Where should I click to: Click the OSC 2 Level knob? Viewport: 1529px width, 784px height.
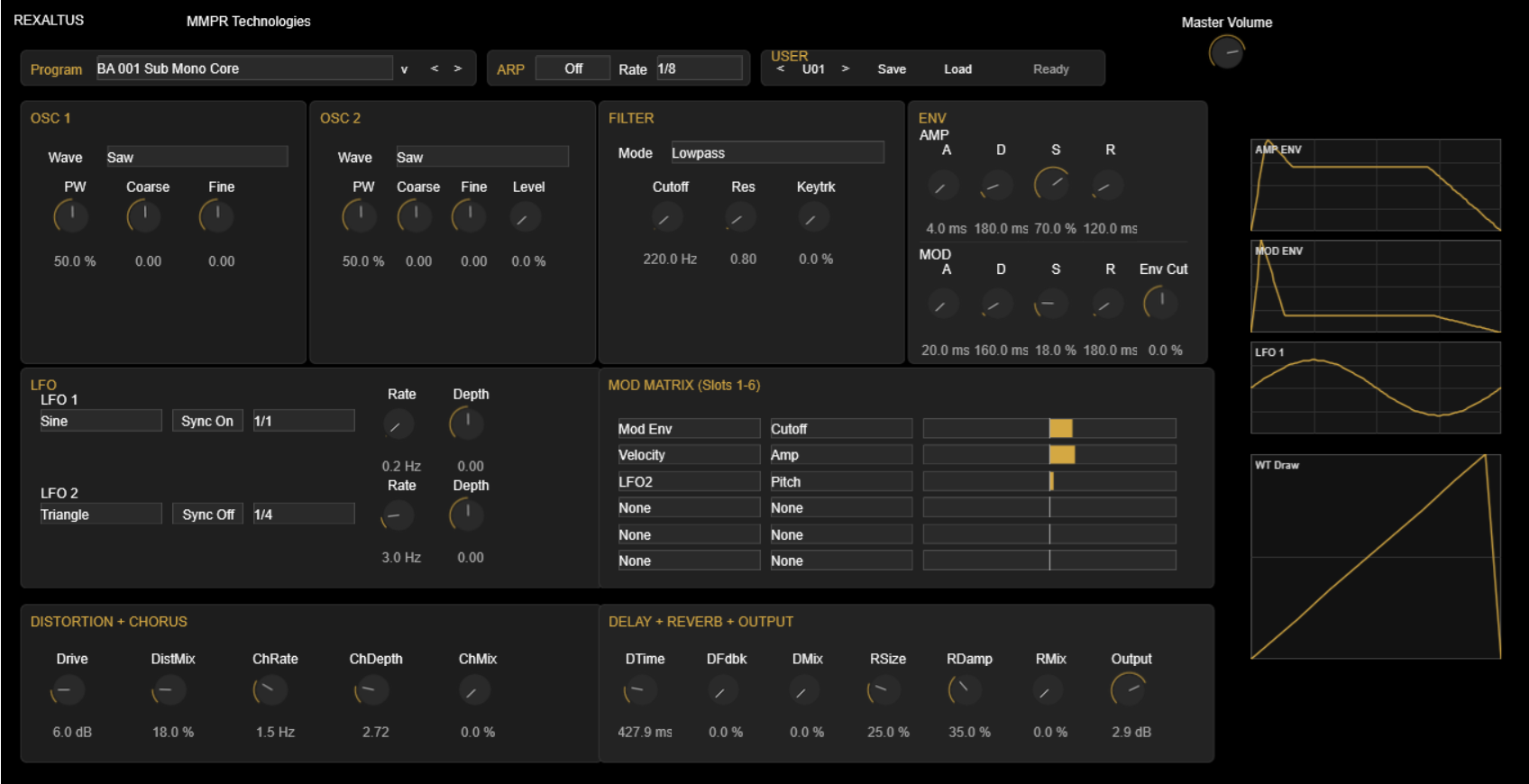point(525,217)
